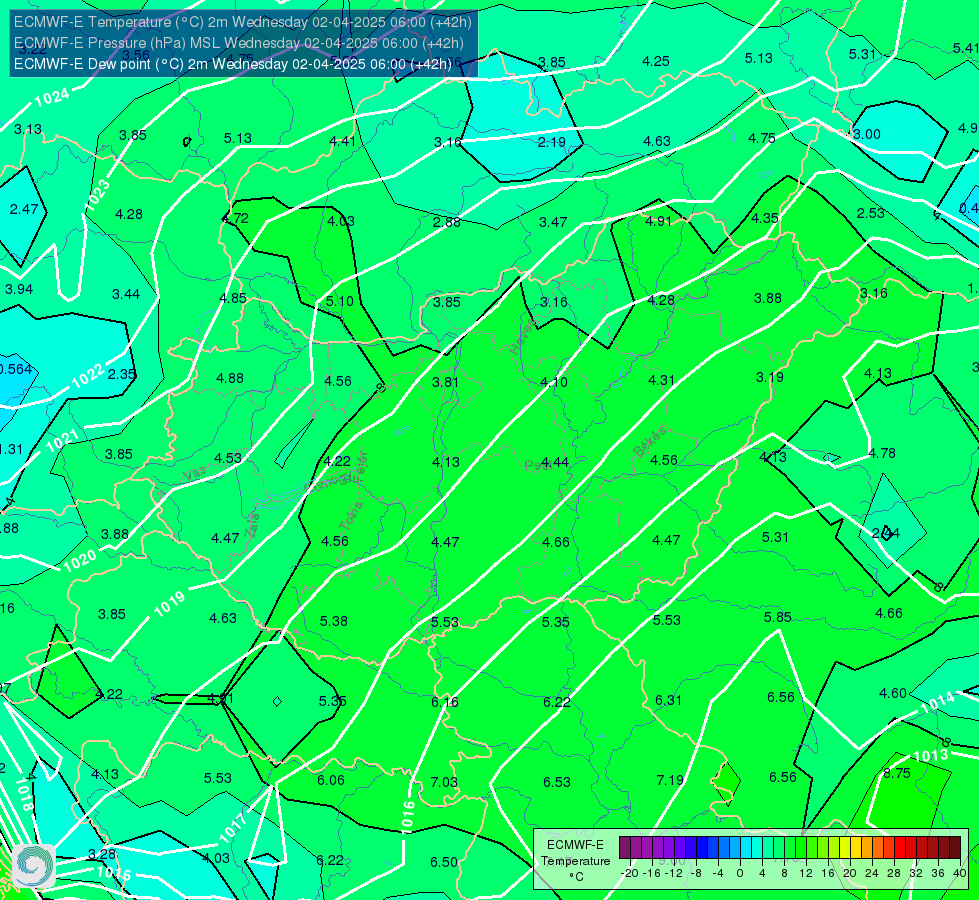Click the 4.25 temperature value
This screenshot has height=900, width=979.
pos(656,61)
